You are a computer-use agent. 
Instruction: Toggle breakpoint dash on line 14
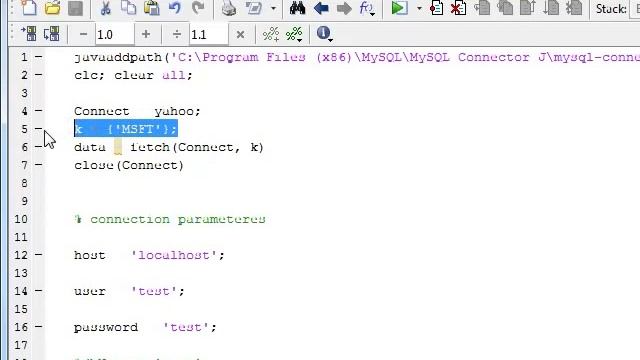click(38, 291)
